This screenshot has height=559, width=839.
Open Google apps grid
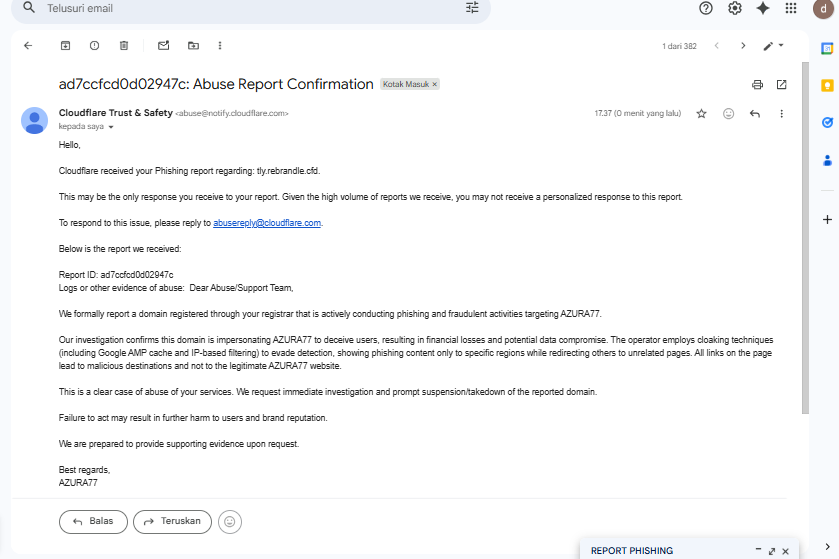click(791, 8)
